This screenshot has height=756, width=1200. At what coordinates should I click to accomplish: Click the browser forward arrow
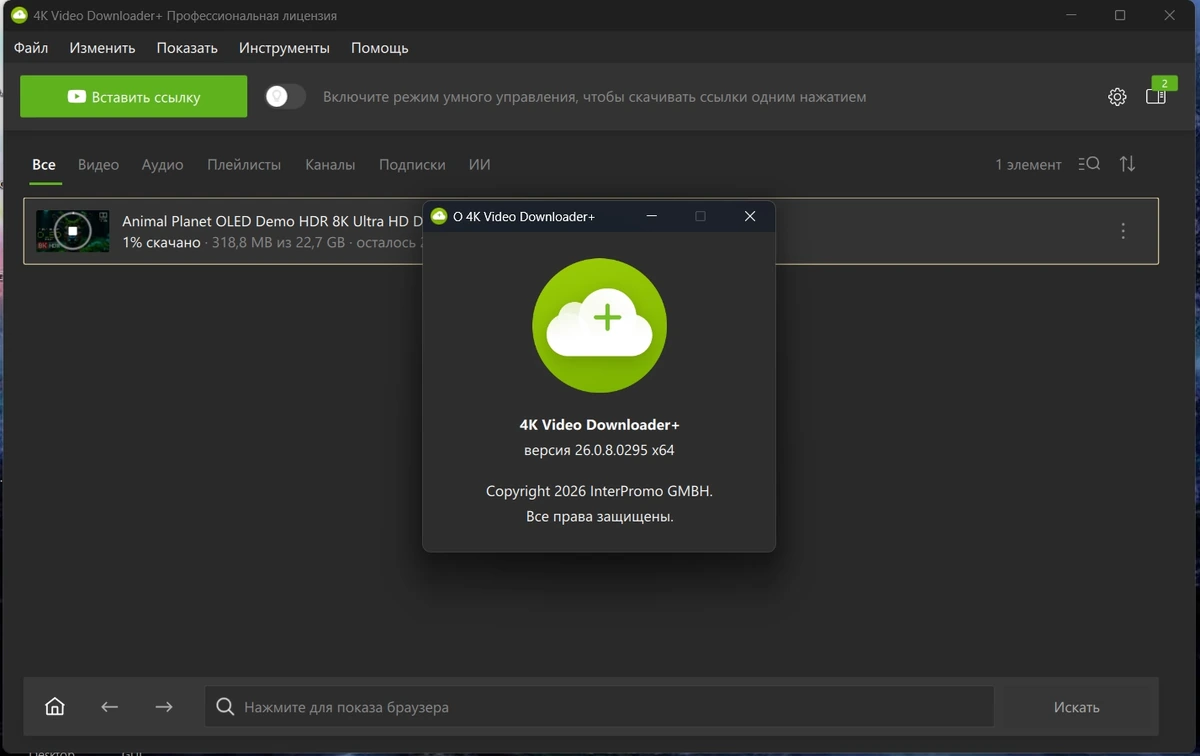[164, 707]
